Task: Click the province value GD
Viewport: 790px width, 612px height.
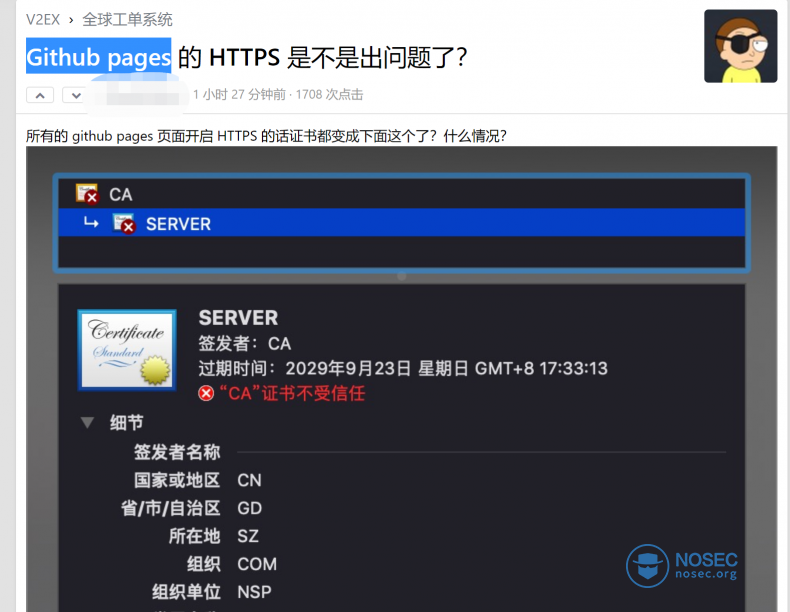Action: tap(249, 508)
